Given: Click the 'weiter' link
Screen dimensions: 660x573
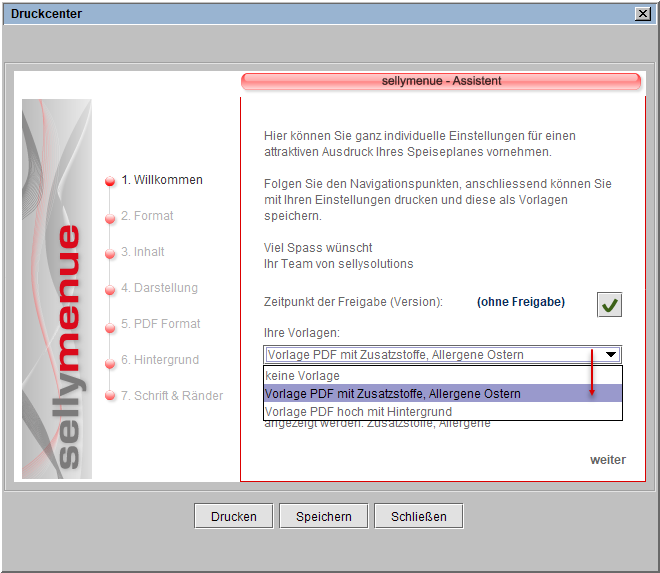Looking at the screenshot, I should 607,460.
